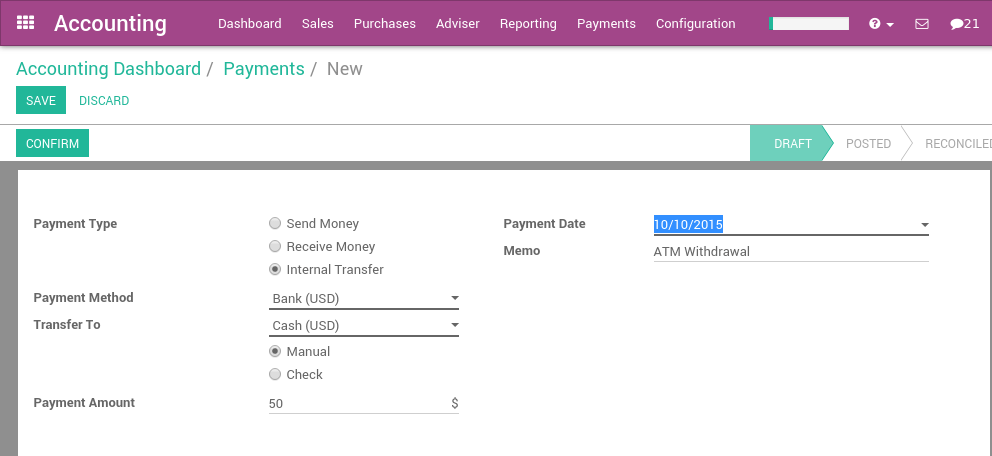
Task: Open the help question mark menu
Action: (x=880, y=23)
